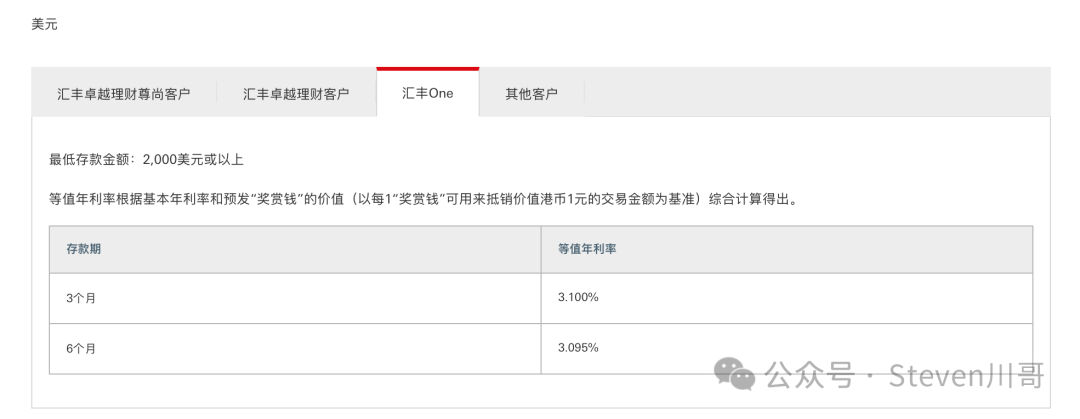This screenshot has width=1080, height=419.
Task: Click the 等值年利率 explanation paragraph
Action: (x=424, y=201)
